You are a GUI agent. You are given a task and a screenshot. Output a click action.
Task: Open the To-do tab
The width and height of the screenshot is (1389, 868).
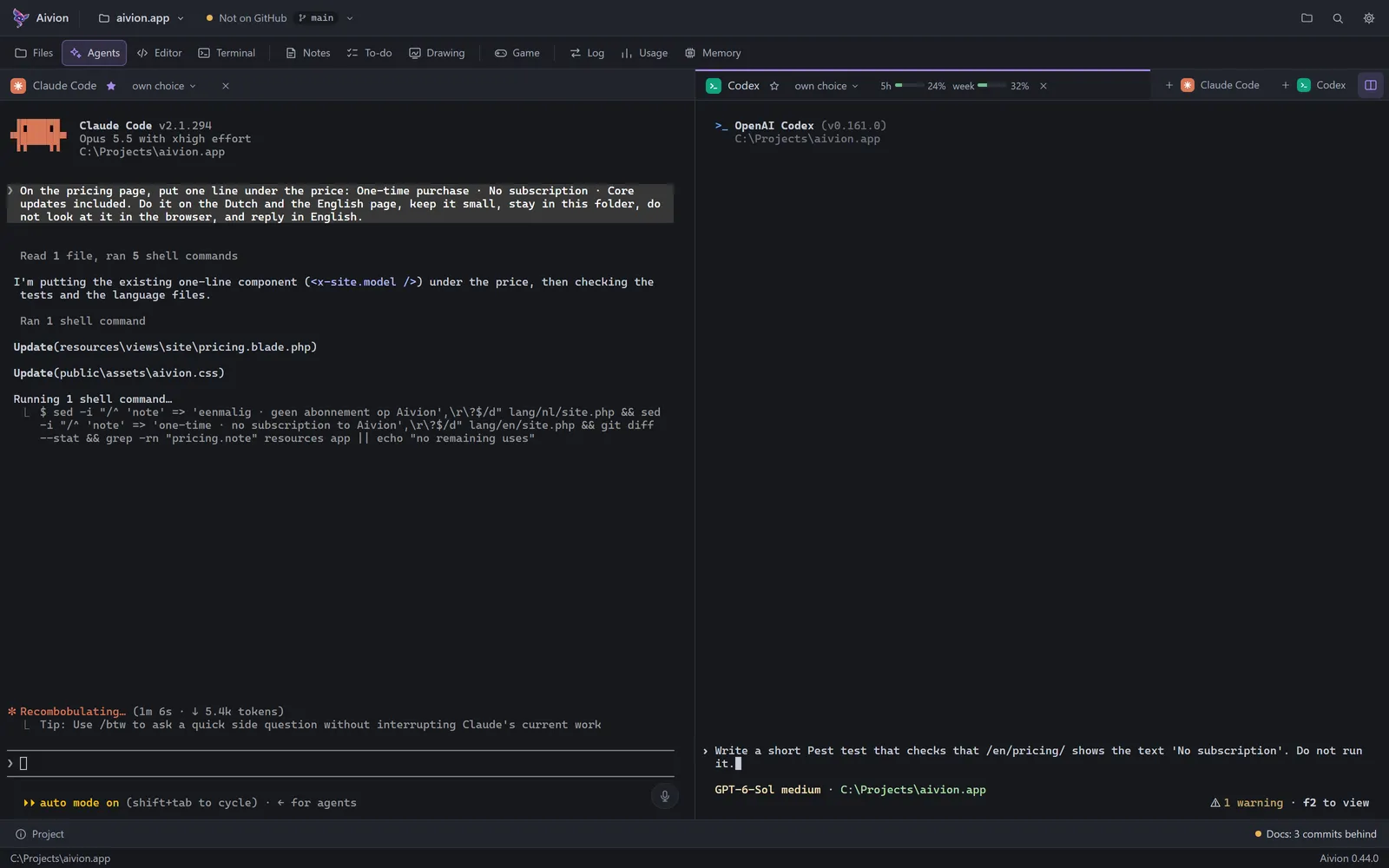pyautogui.click(x=369, y=53)
